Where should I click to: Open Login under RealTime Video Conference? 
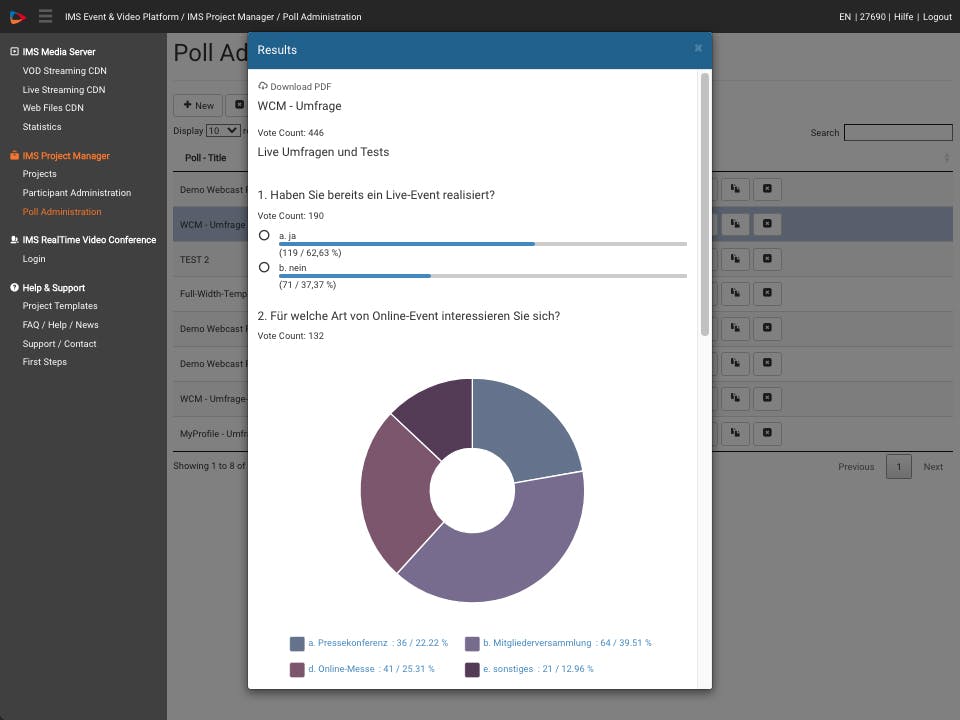tap(34, 259)
